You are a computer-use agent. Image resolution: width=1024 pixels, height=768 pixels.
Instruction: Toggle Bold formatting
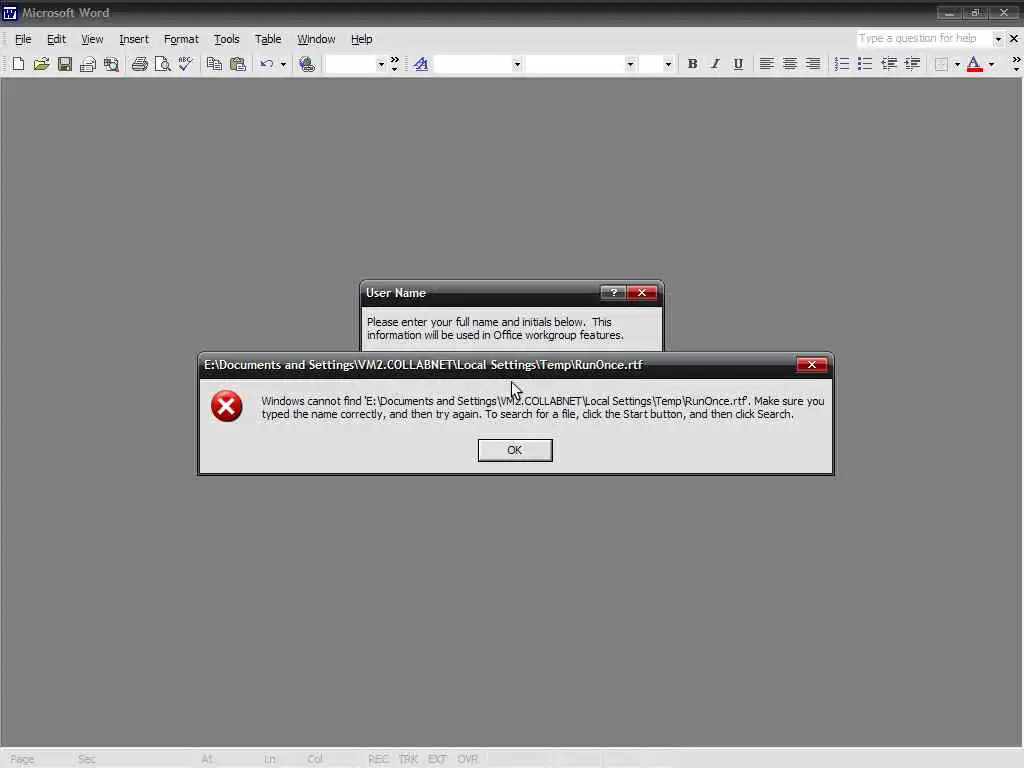(692, 64)
